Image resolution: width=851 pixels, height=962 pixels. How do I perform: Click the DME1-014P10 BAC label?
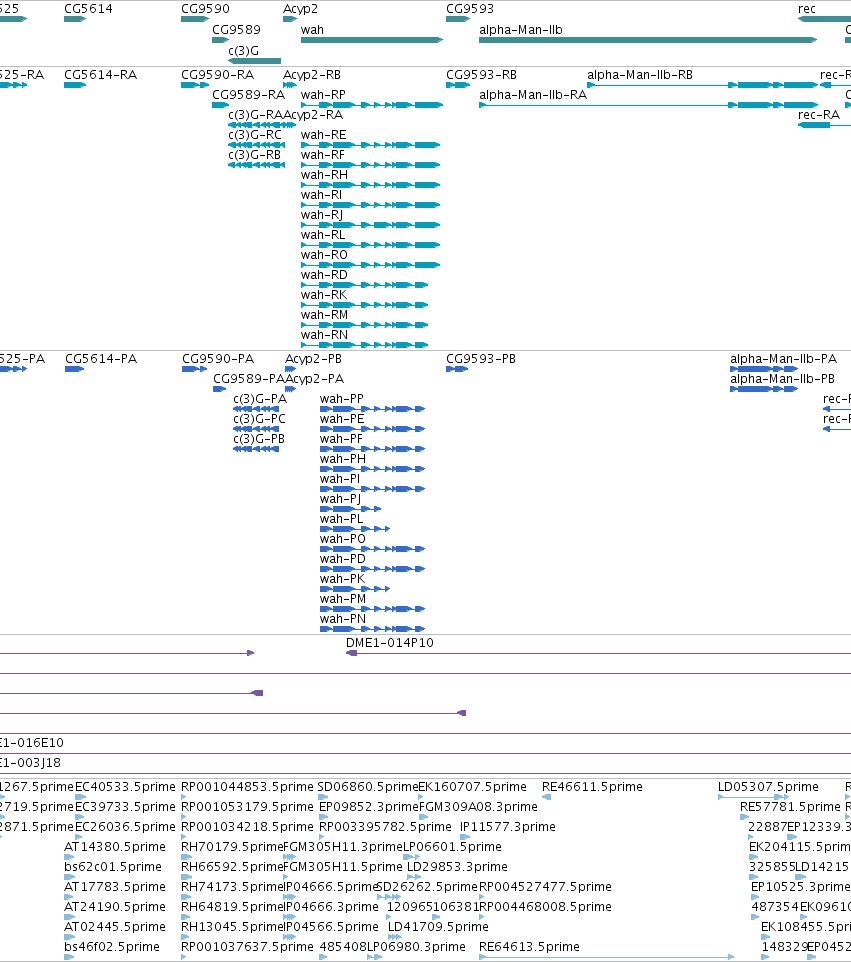[x=390, y=643]
